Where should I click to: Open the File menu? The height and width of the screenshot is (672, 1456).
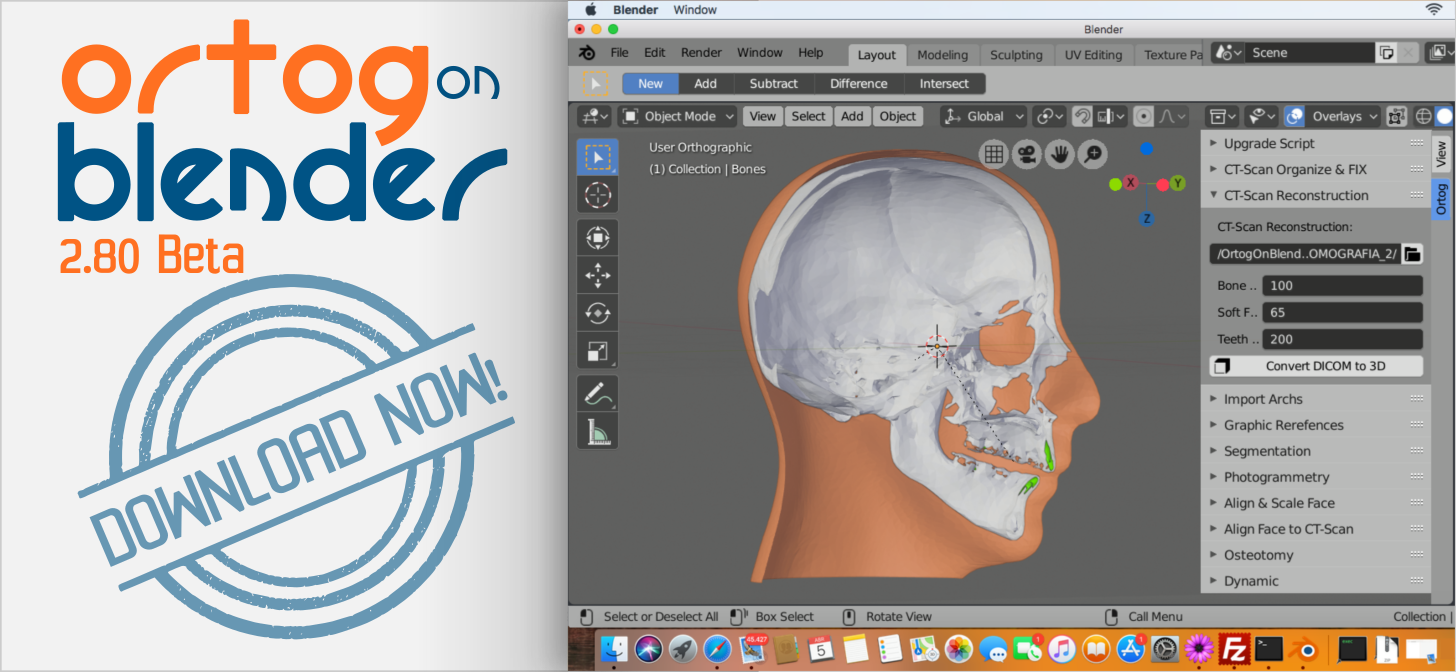[x=620, y=53]
